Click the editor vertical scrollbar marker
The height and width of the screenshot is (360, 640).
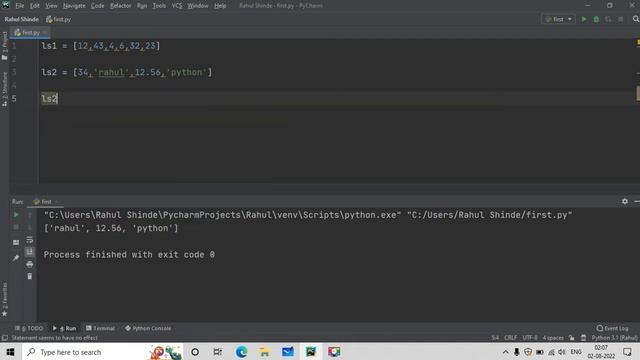coord(638,93)
